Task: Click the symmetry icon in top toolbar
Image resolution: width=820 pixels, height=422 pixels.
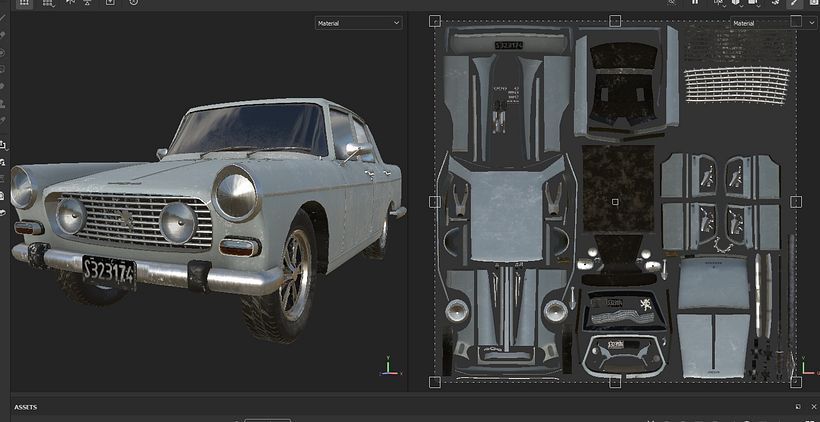Action: pyautogui.click(x=71, y=3)
